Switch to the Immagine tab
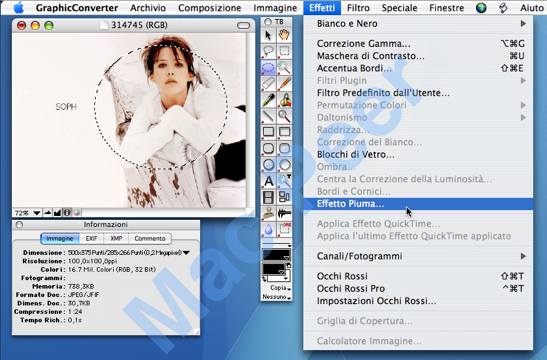Screen dimensions: 547x360 pyautogui.click(x=60, y=239)
